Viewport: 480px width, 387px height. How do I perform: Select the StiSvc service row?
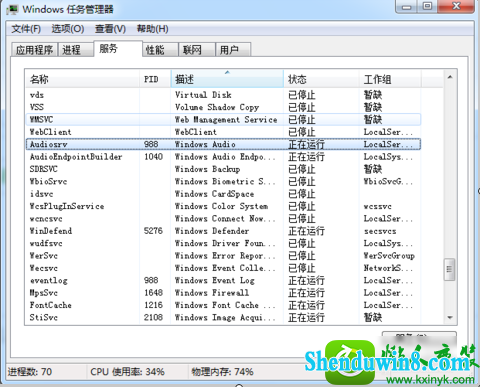(x=223, y=317)
